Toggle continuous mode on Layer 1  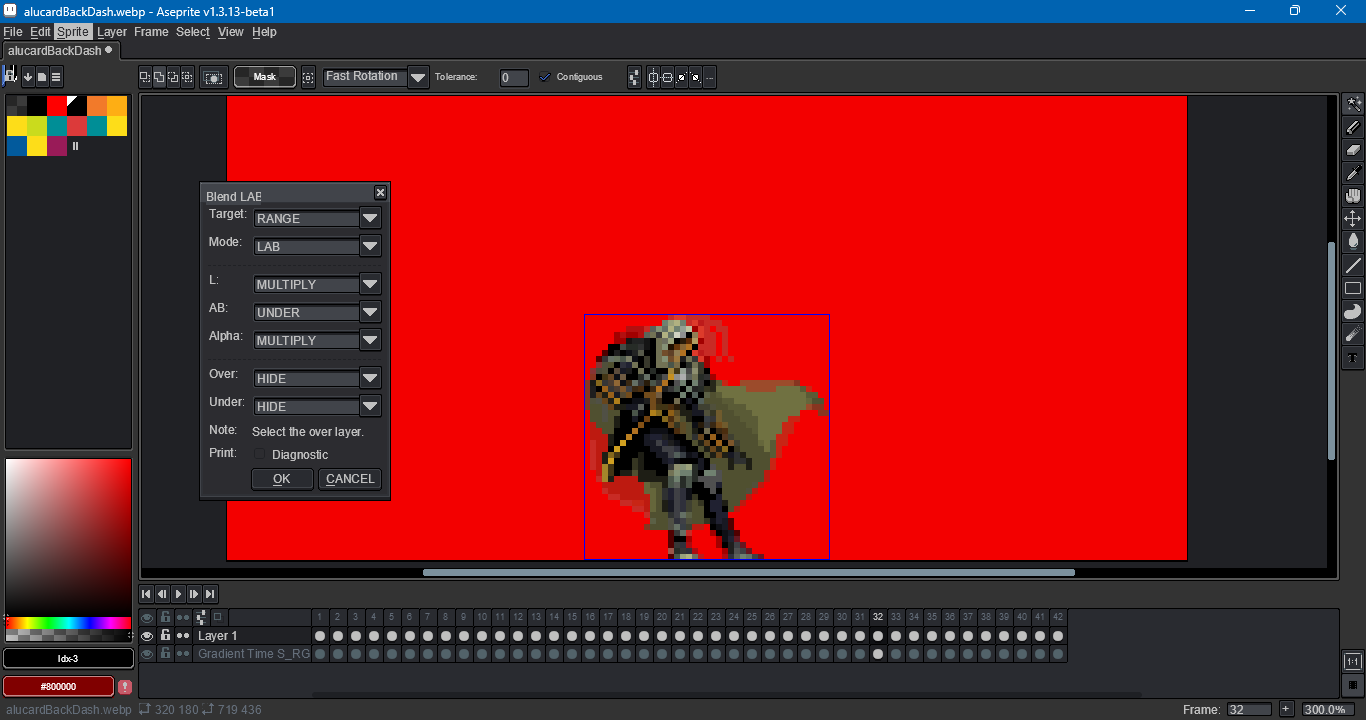(183, 635)
